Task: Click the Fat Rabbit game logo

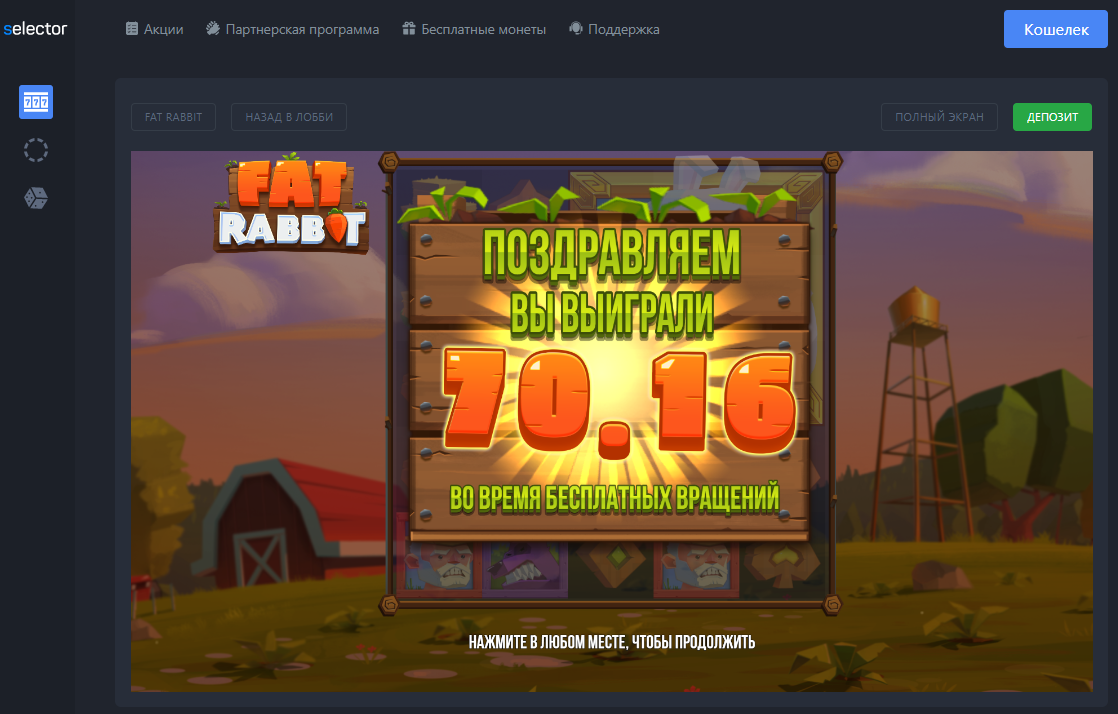Action: 291,203
